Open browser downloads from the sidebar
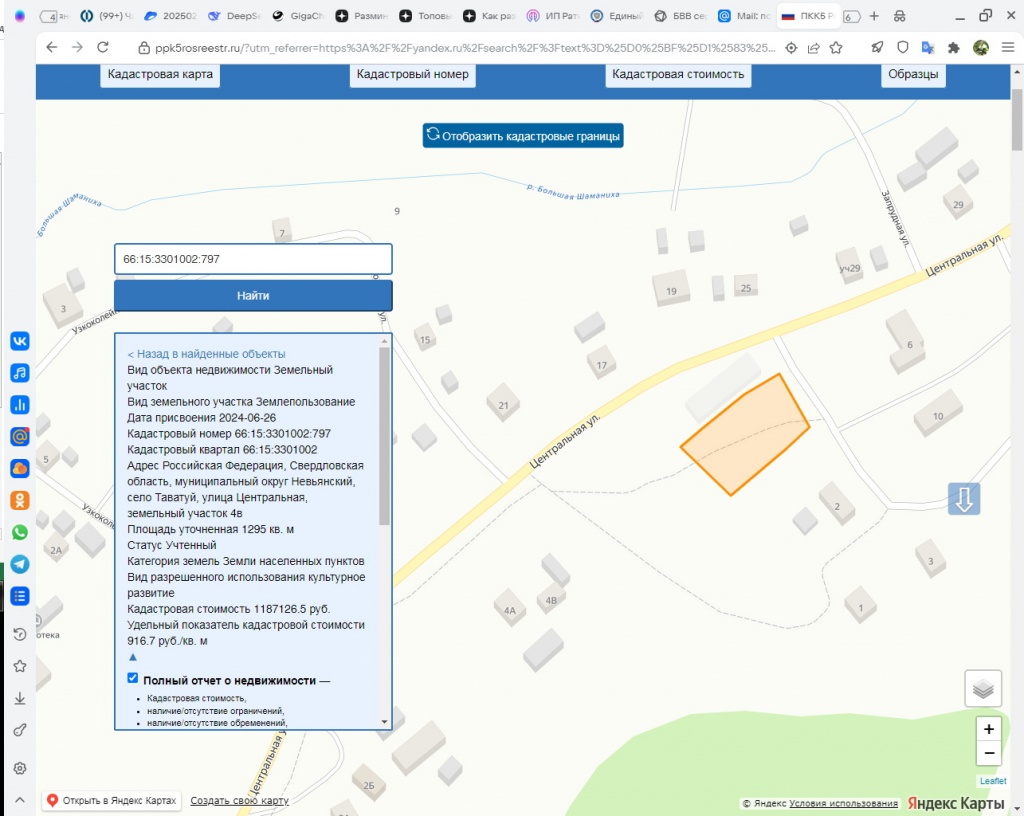Viewport: 1024px width, 816px height. 19,698
